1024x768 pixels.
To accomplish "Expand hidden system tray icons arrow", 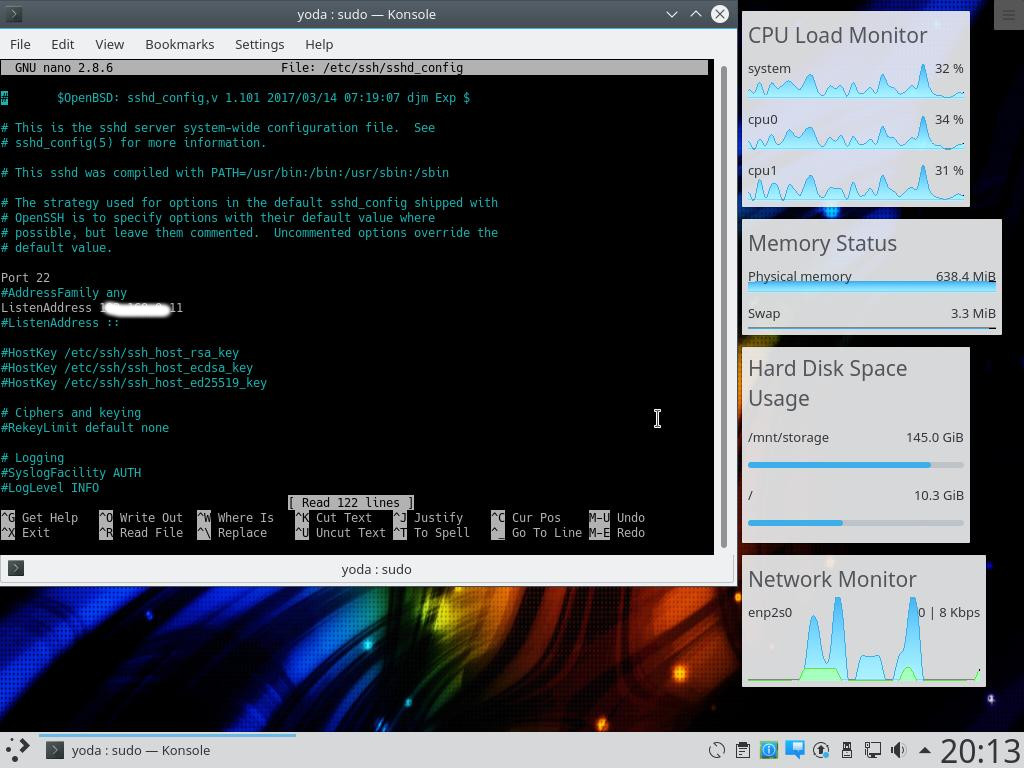I will 924,750.
